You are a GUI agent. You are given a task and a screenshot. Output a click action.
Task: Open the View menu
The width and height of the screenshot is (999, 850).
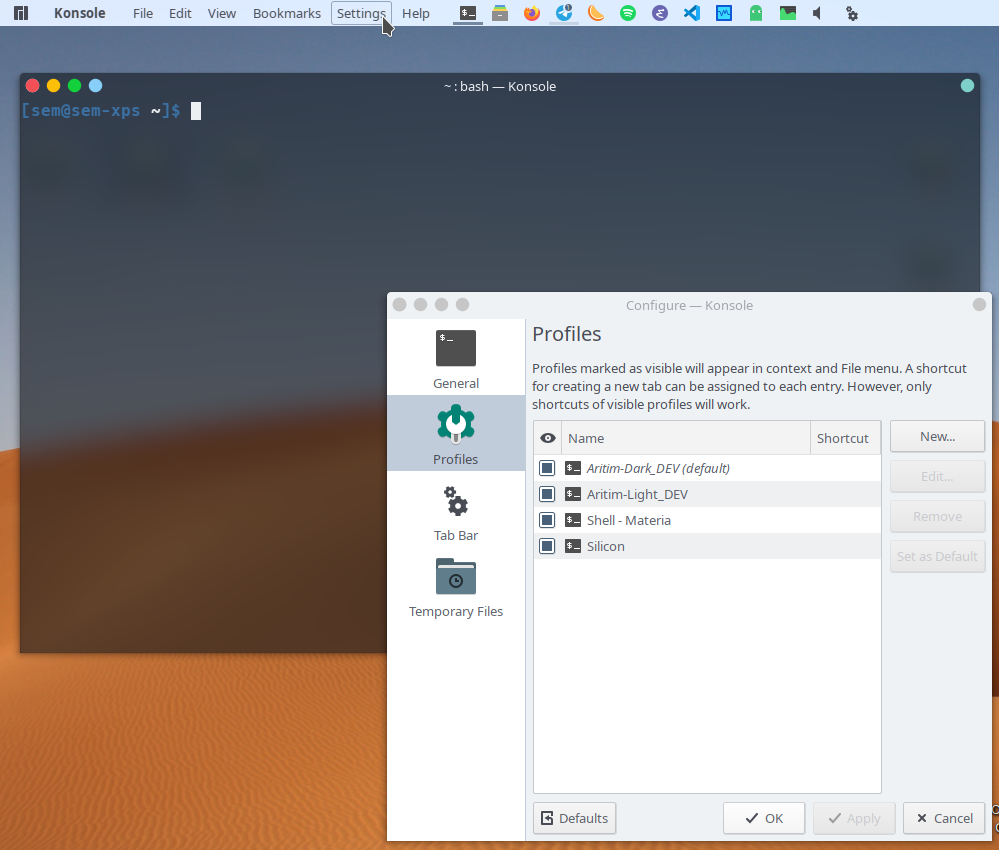[221, 13]
